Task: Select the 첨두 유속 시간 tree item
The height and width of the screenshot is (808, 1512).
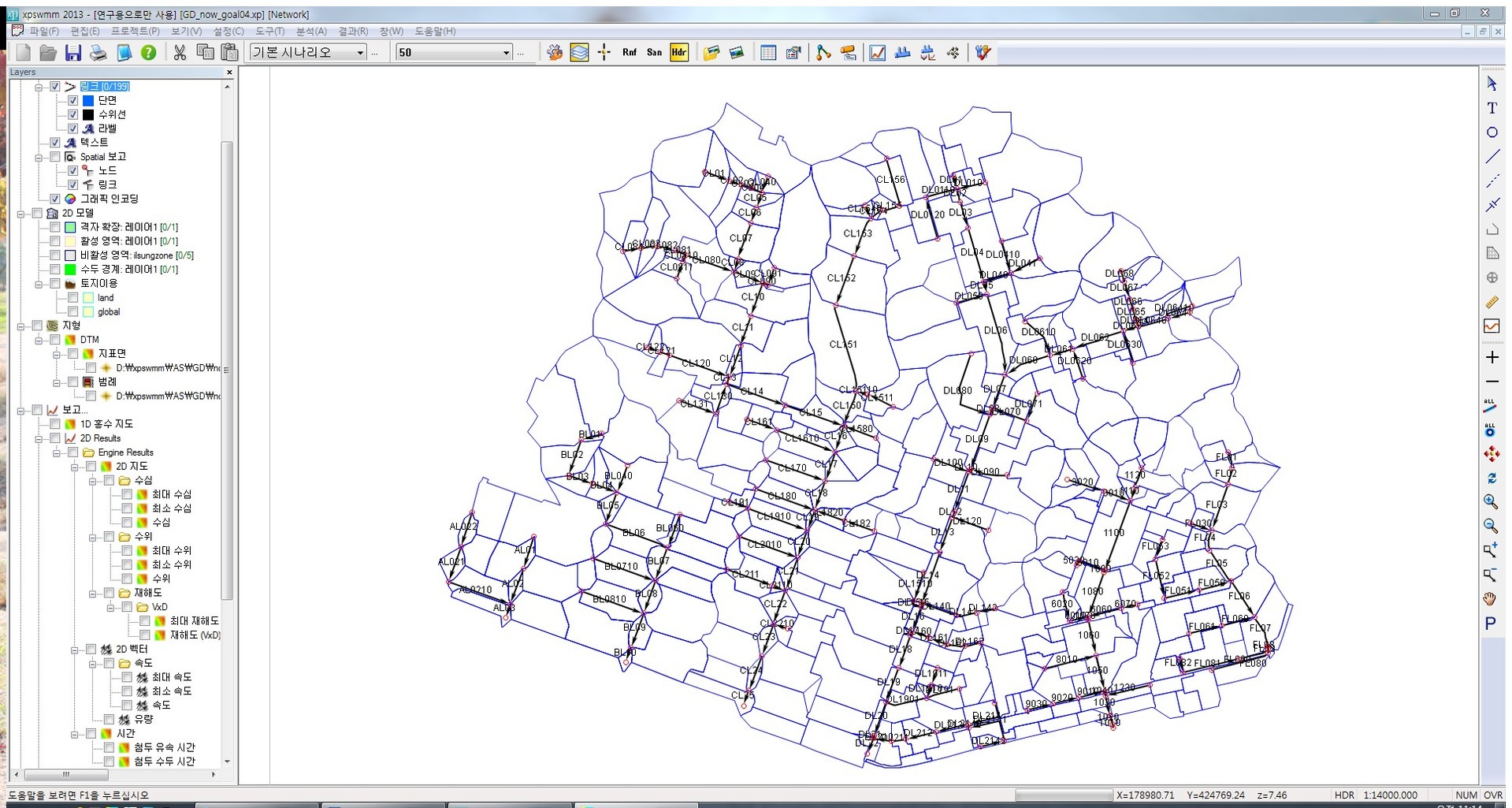Action: [165, 747]
